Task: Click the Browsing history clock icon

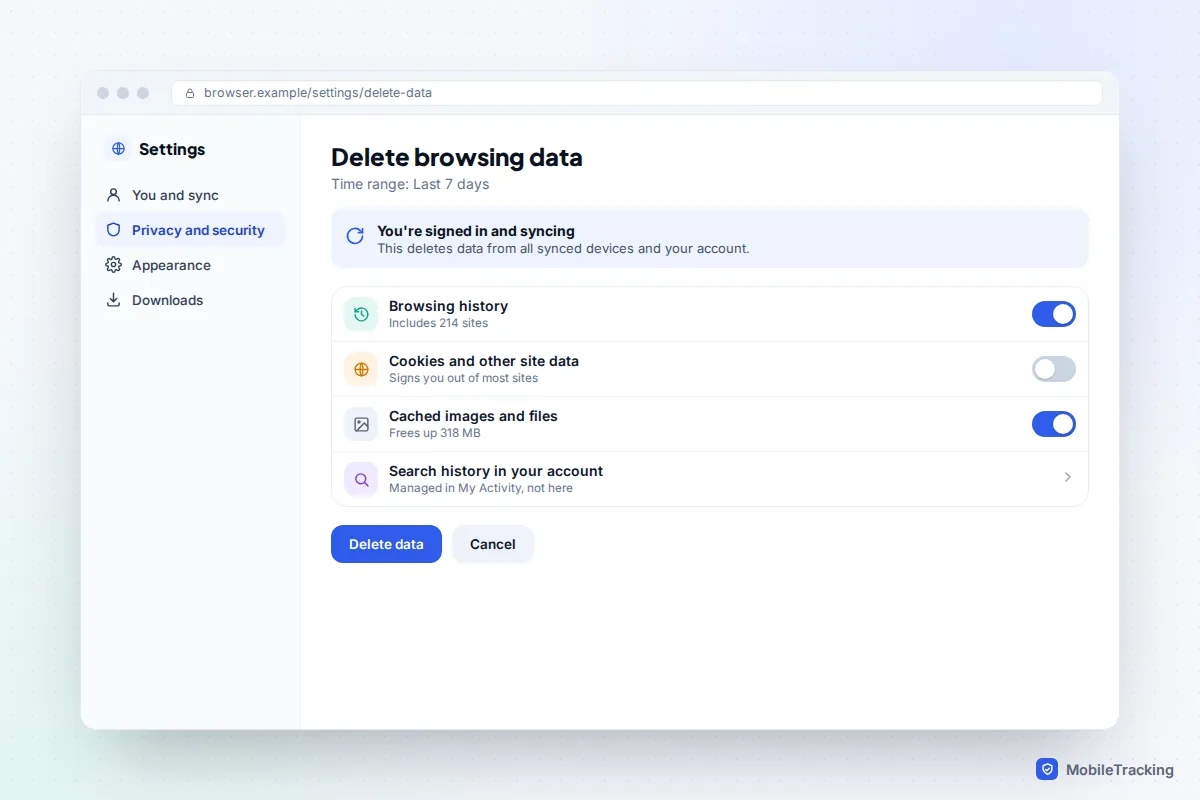Action: click(x=361, y=314)
